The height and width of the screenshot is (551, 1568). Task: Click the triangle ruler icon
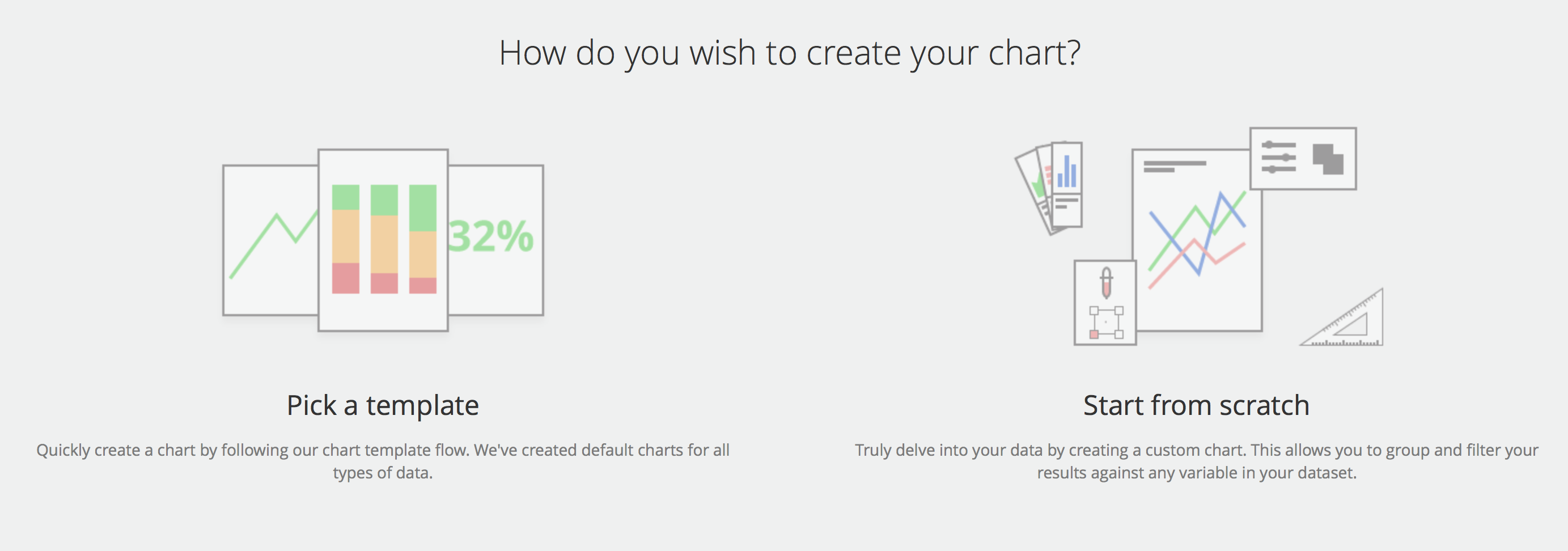point(1343,318)
